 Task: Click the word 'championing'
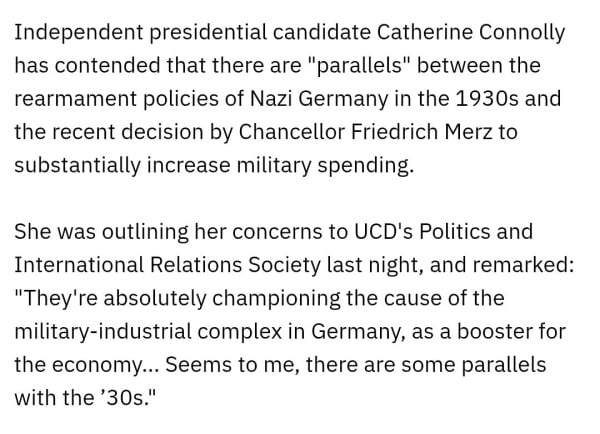tap(269, 298)
